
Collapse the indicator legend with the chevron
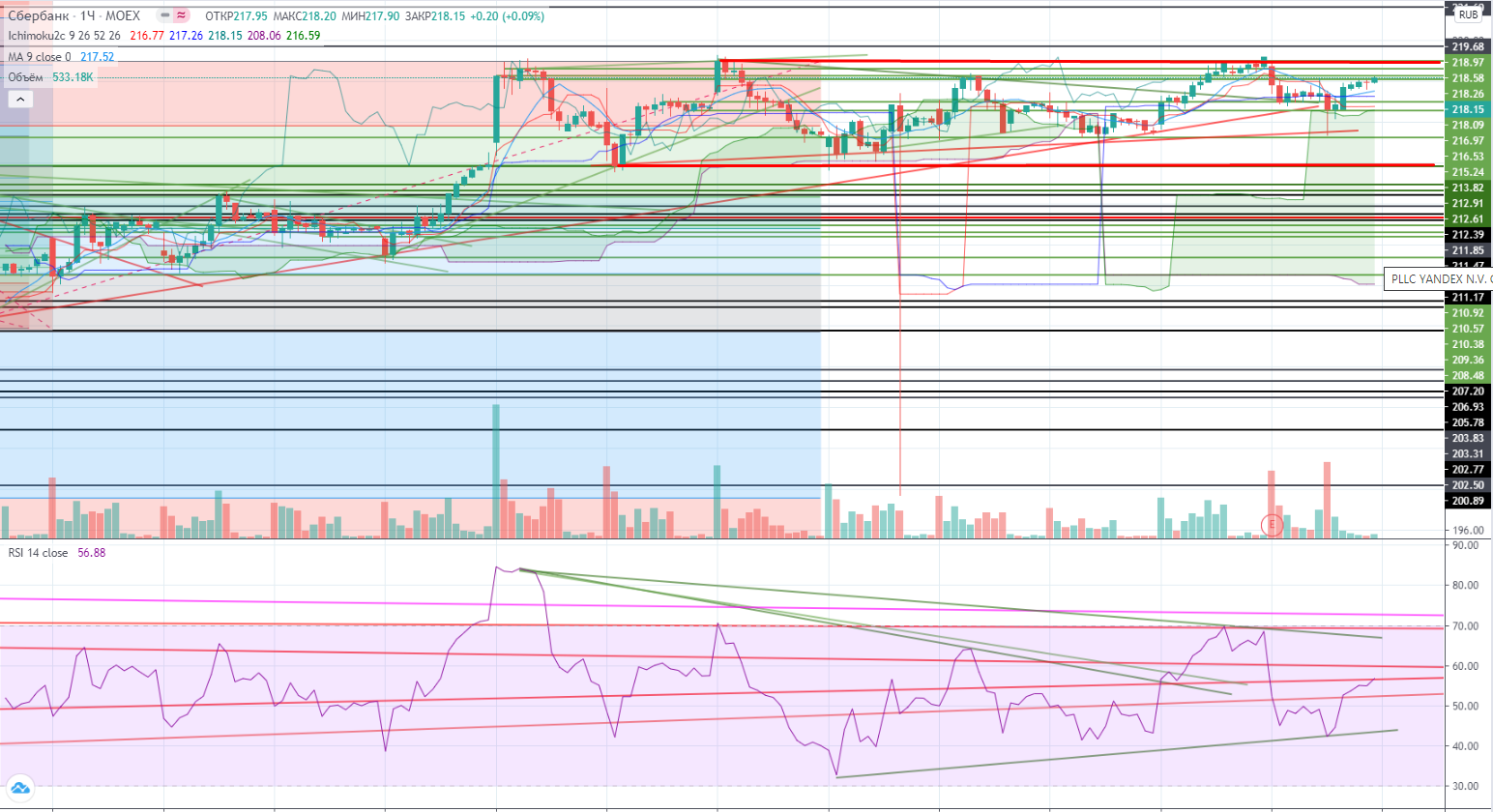click(x=19, y=99)
